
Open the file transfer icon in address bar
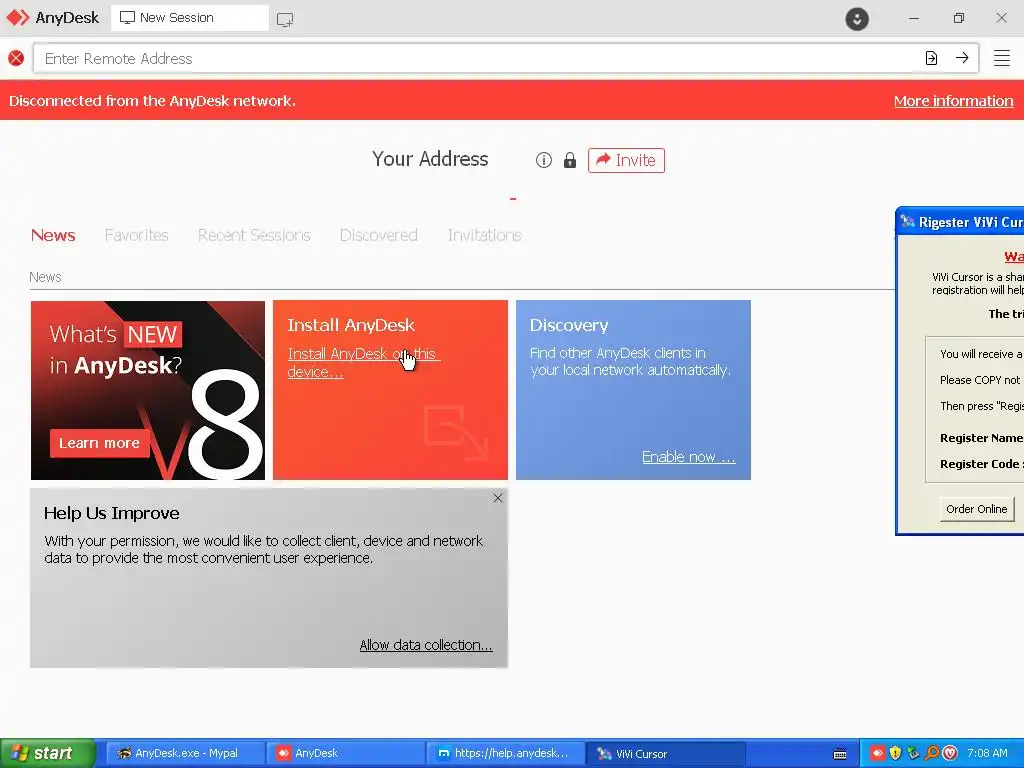coord(931,58)
